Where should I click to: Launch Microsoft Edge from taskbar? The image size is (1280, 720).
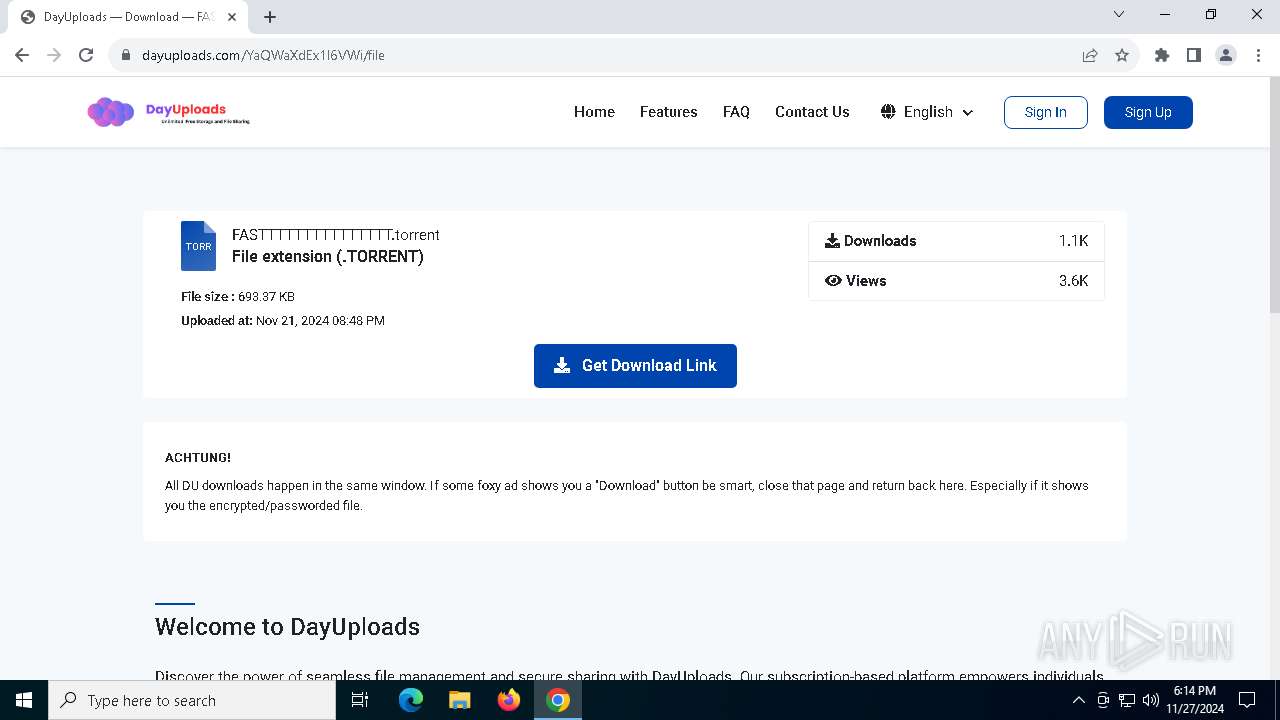[x=411, y=700]
